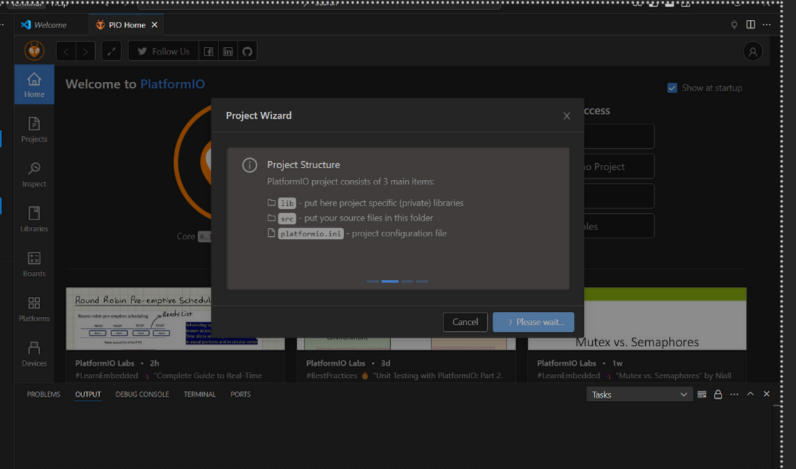
Task: Go back with the left arrow button
Action: [x=66, y=51]
